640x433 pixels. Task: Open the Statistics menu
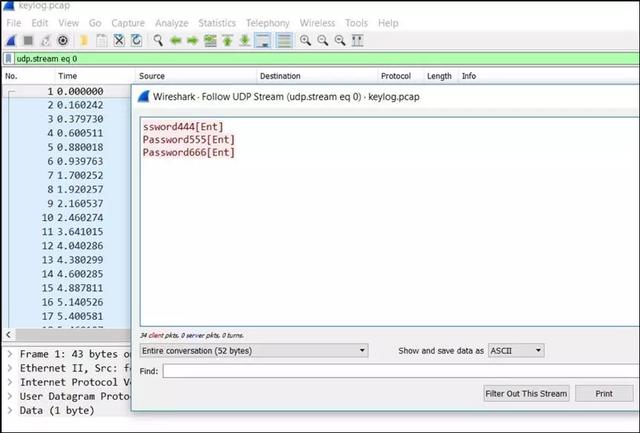point(217,23)
